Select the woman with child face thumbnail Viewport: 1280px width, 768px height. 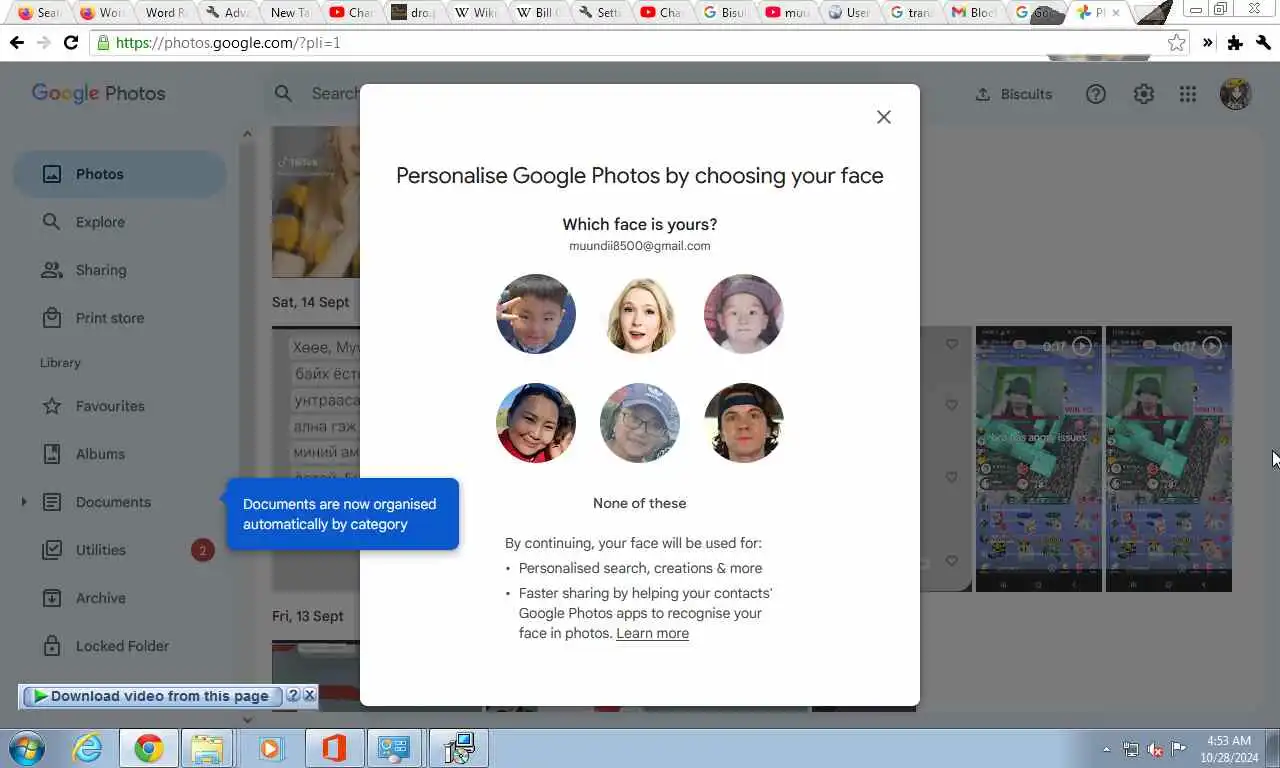coord(536,423)
